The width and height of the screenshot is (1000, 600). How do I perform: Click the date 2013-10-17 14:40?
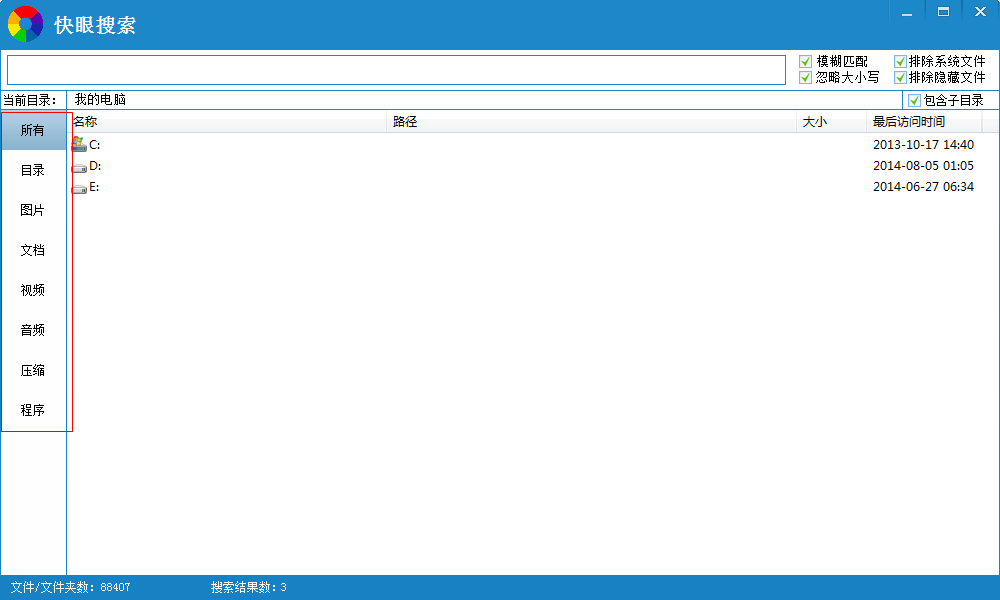(923, 145)
